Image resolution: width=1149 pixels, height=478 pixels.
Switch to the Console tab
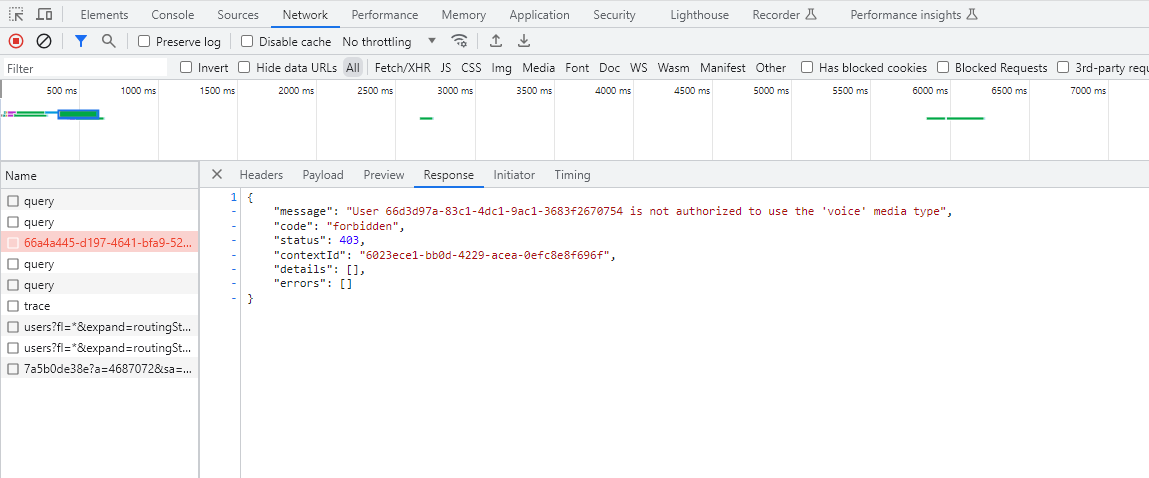tap(172, 15)
